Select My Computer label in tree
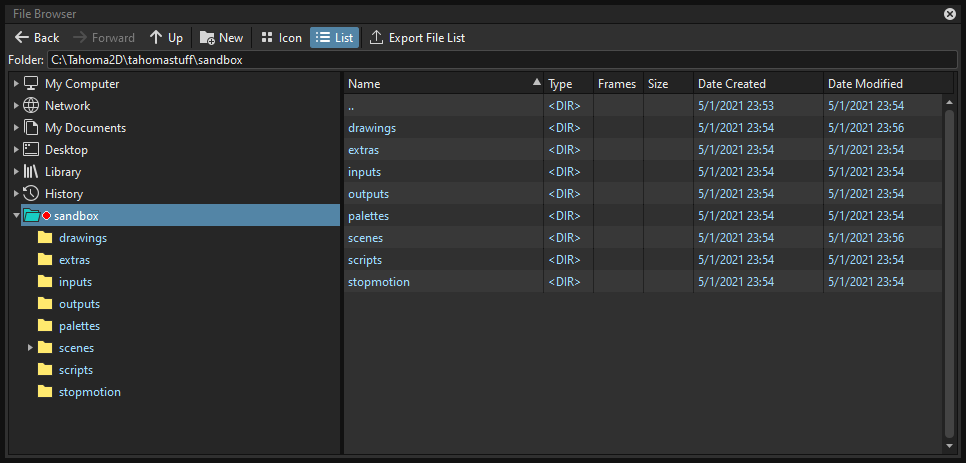The image size is (966, 463). (82, 84)
